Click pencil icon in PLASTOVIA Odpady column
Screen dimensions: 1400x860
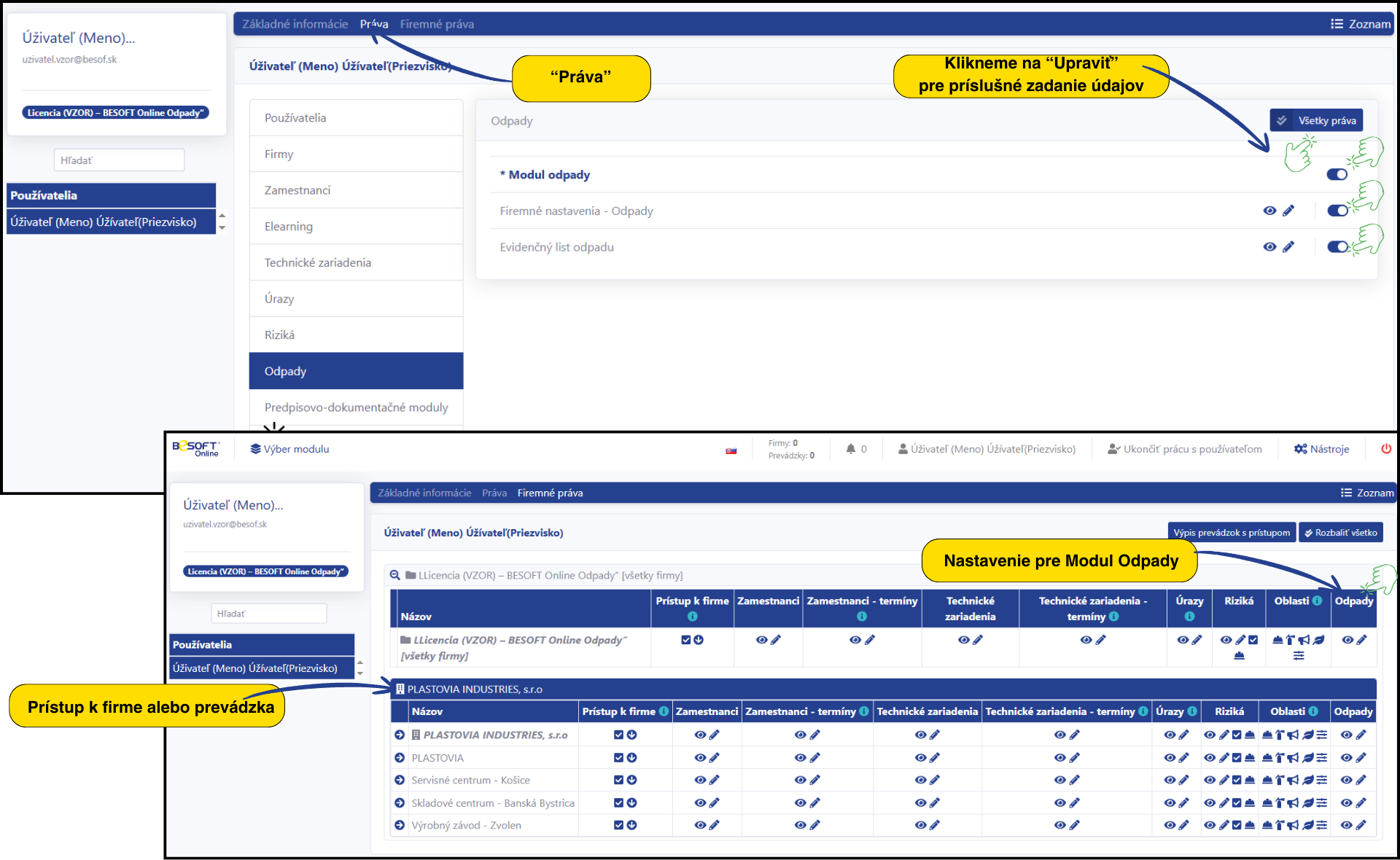[1361, 758]
